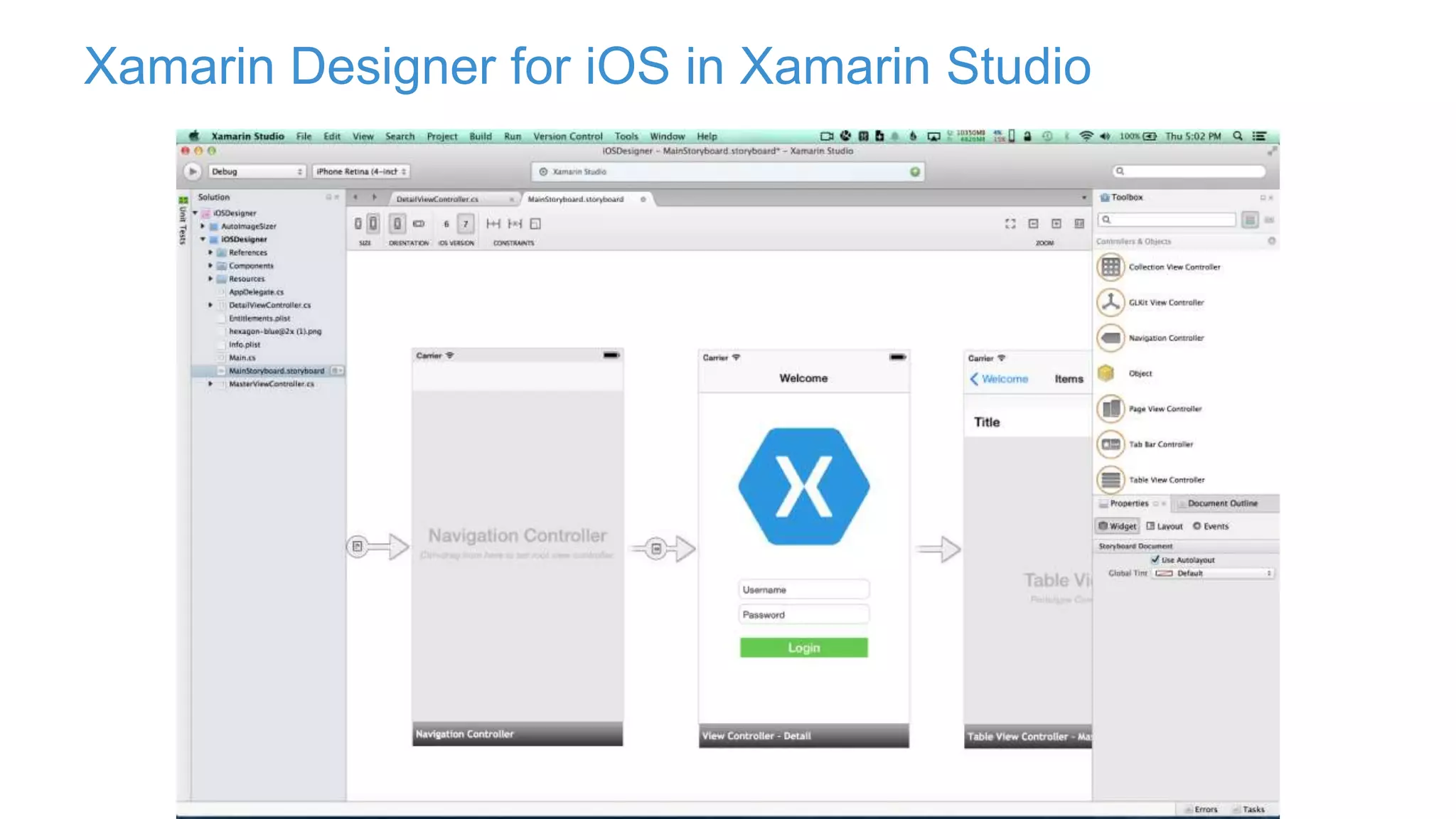Switch iOS version to 7

click(466, 224)
